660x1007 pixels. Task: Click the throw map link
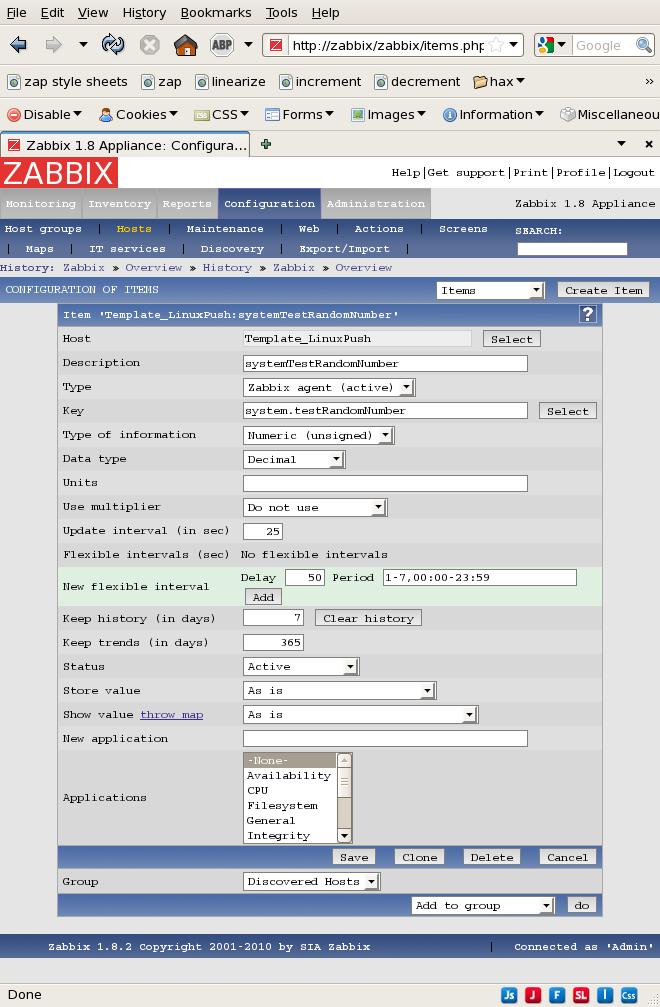click(x=171, y=715)
